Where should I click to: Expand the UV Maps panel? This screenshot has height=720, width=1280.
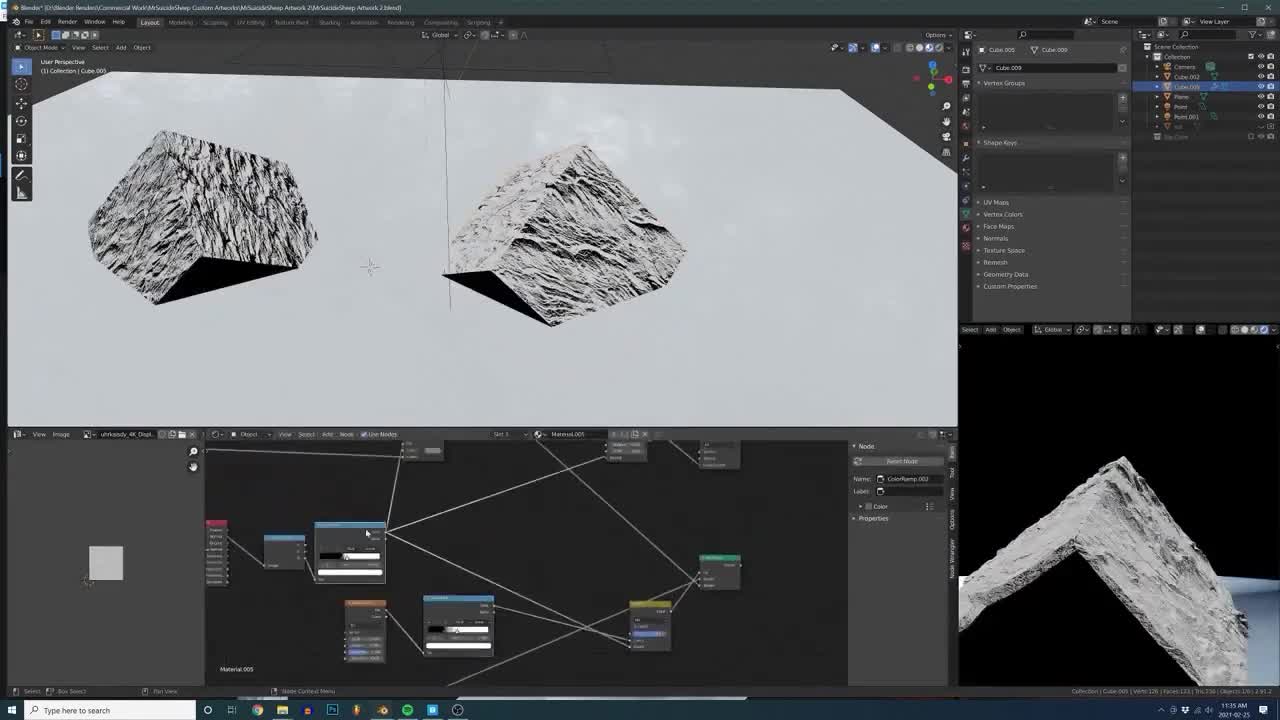tap(995, 202)
